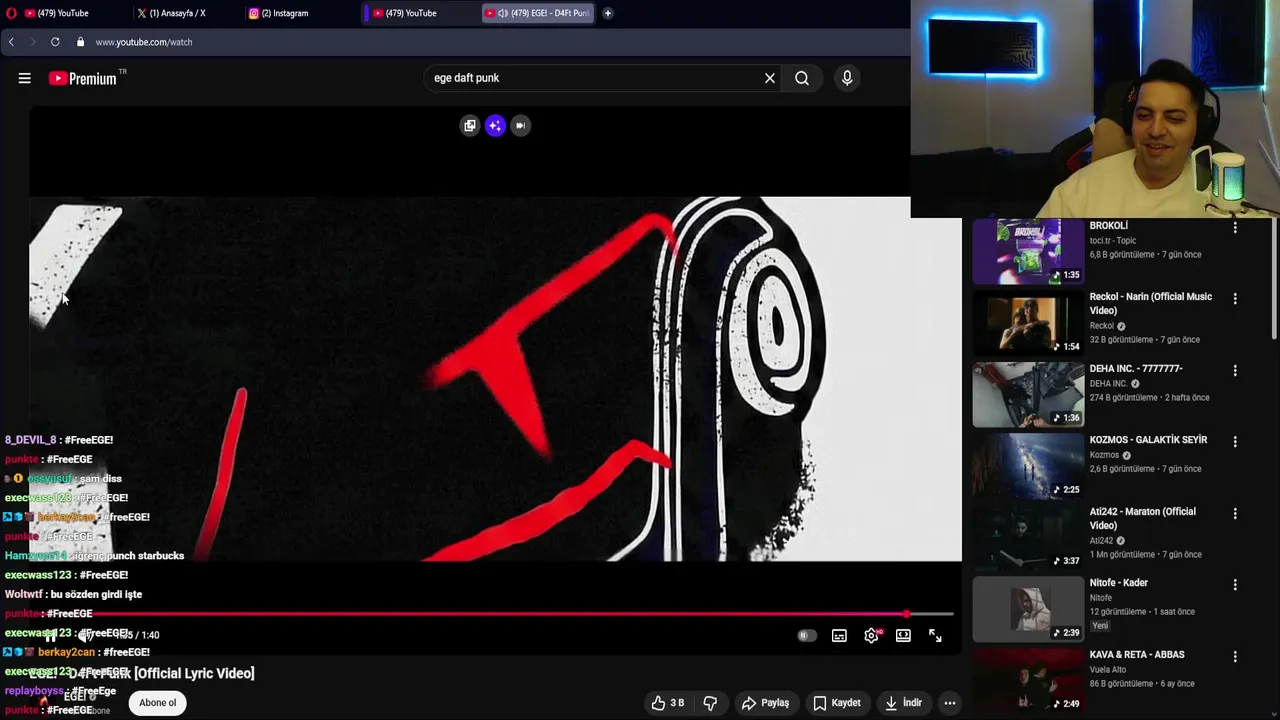Toggle subtitles/captions in player
The height and width of the screenshot is (720, 1280).
tap(839, 636)
